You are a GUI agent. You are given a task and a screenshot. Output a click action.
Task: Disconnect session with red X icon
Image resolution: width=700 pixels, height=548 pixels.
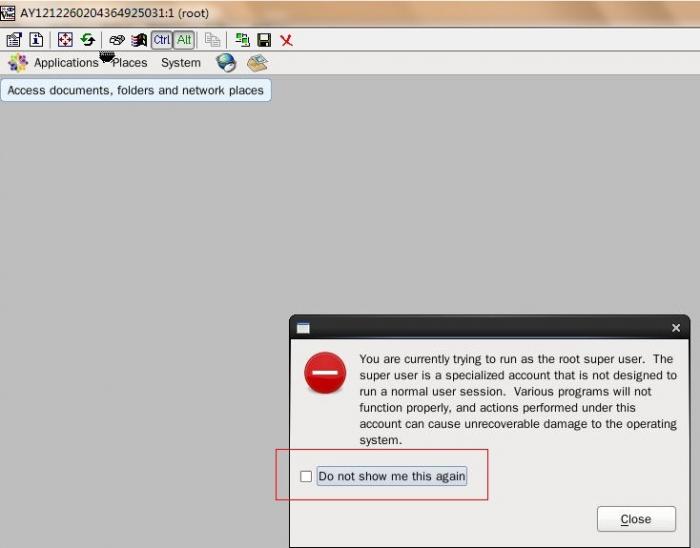(x=286, y=40)
